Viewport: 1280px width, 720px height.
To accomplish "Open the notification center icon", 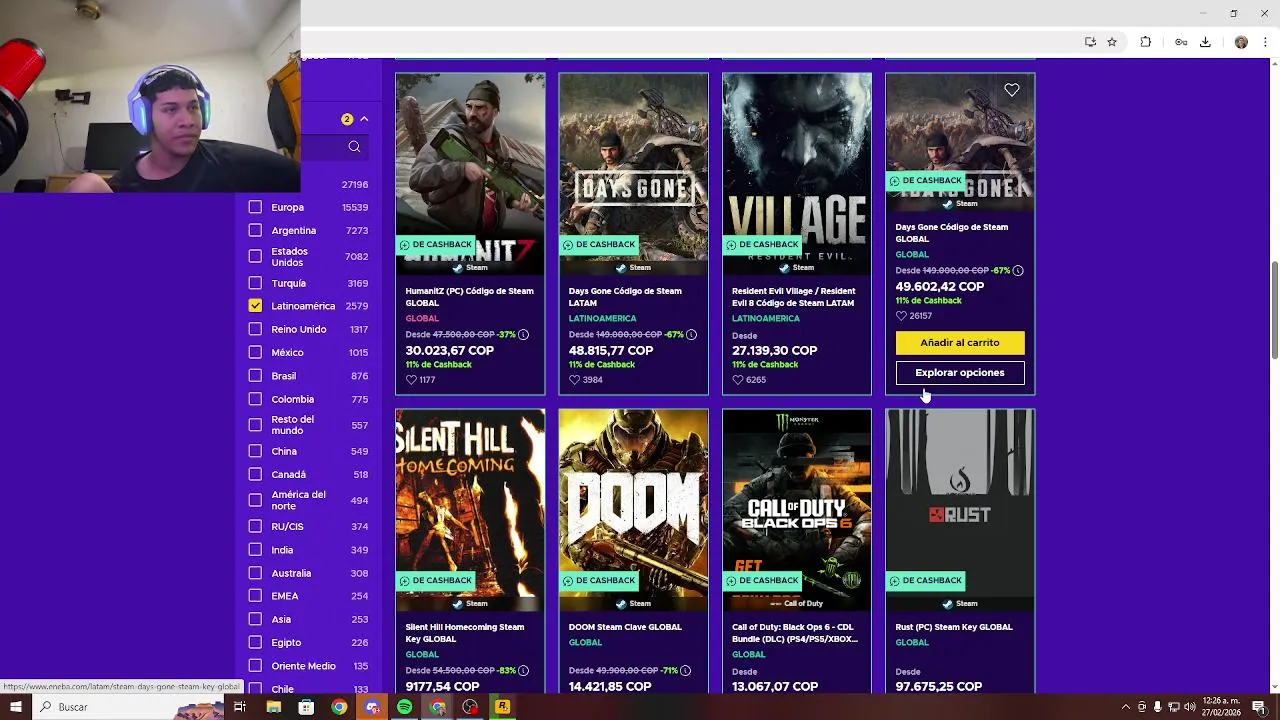I will [x=1259, y=707].
